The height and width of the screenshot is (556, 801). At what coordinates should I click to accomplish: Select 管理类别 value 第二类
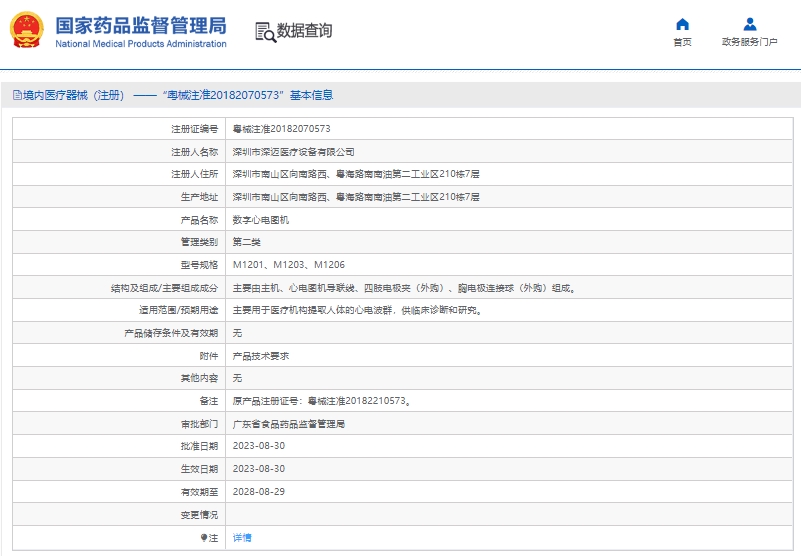point(247,242)
